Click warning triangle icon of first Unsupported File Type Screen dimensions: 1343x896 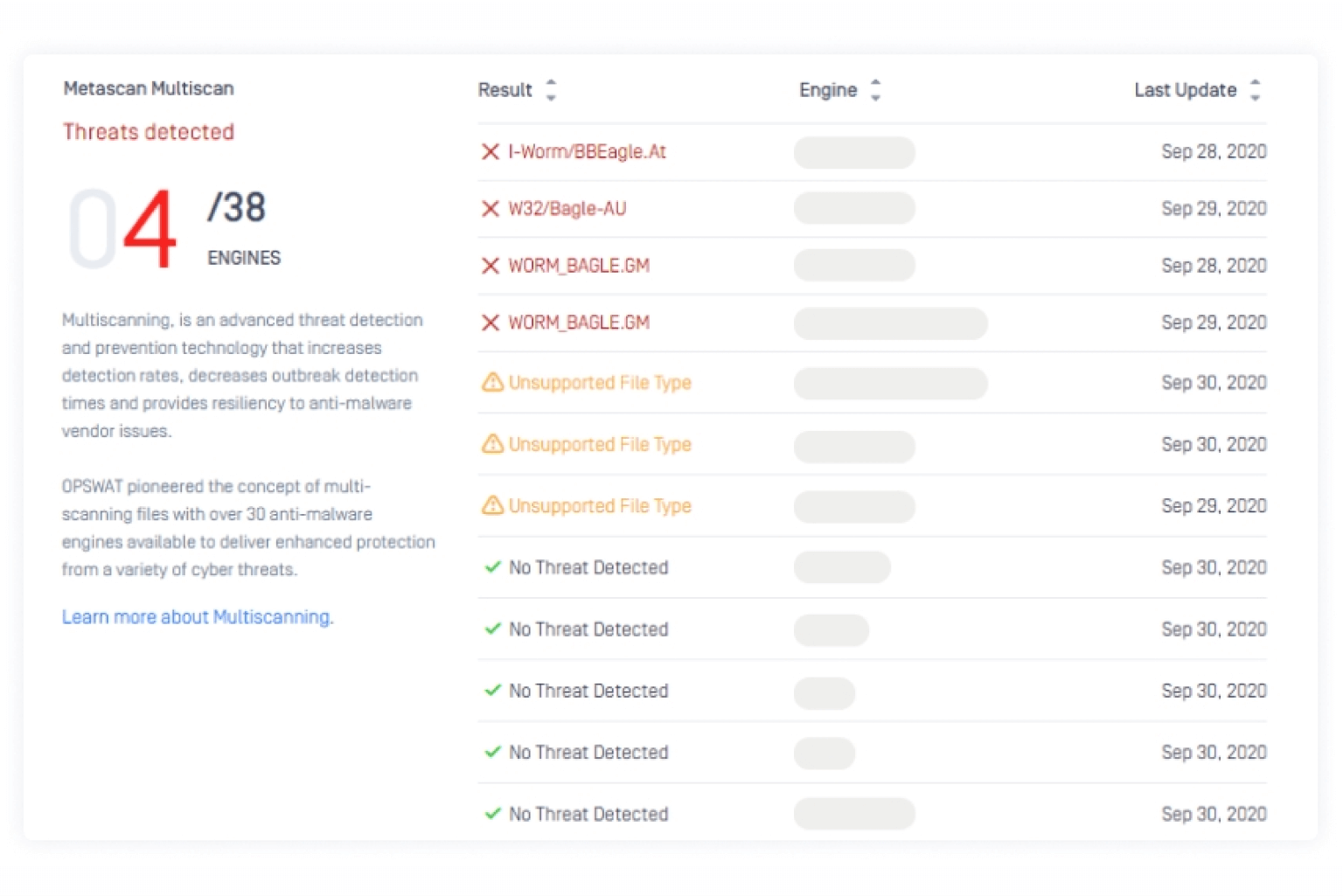(493, 382)
